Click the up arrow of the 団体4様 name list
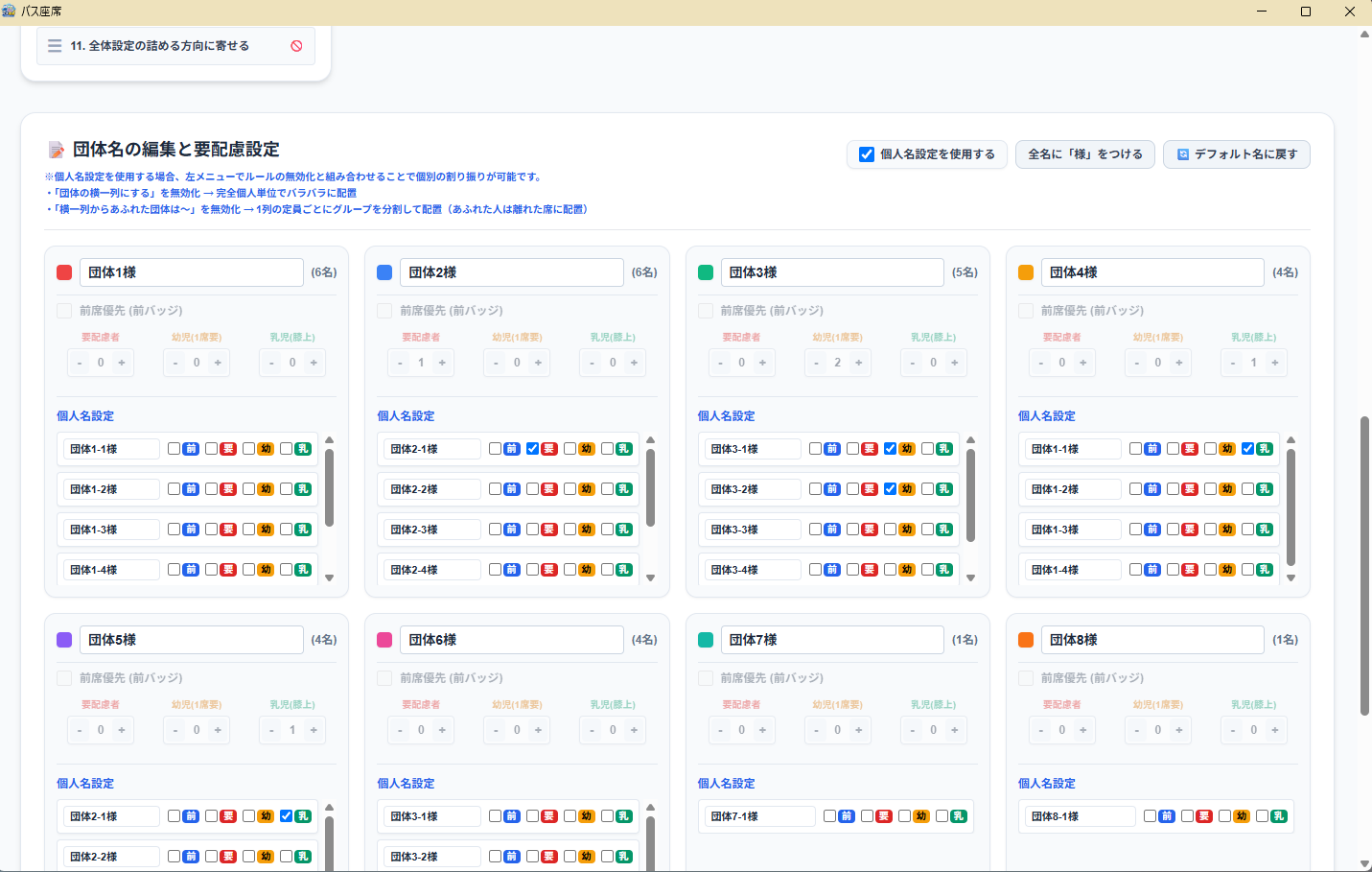The width and height of the screenshot is (1372, 872). pos(1291,440)
